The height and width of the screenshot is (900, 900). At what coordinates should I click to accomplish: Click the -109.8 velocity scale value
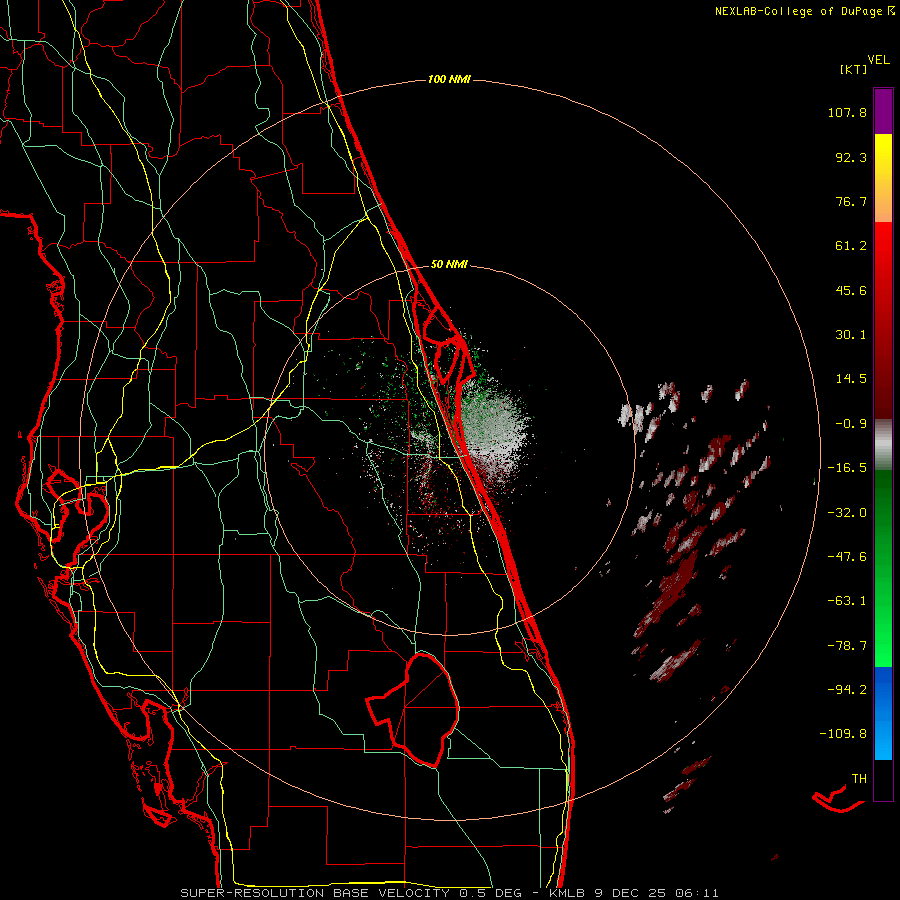click(843, 734)
